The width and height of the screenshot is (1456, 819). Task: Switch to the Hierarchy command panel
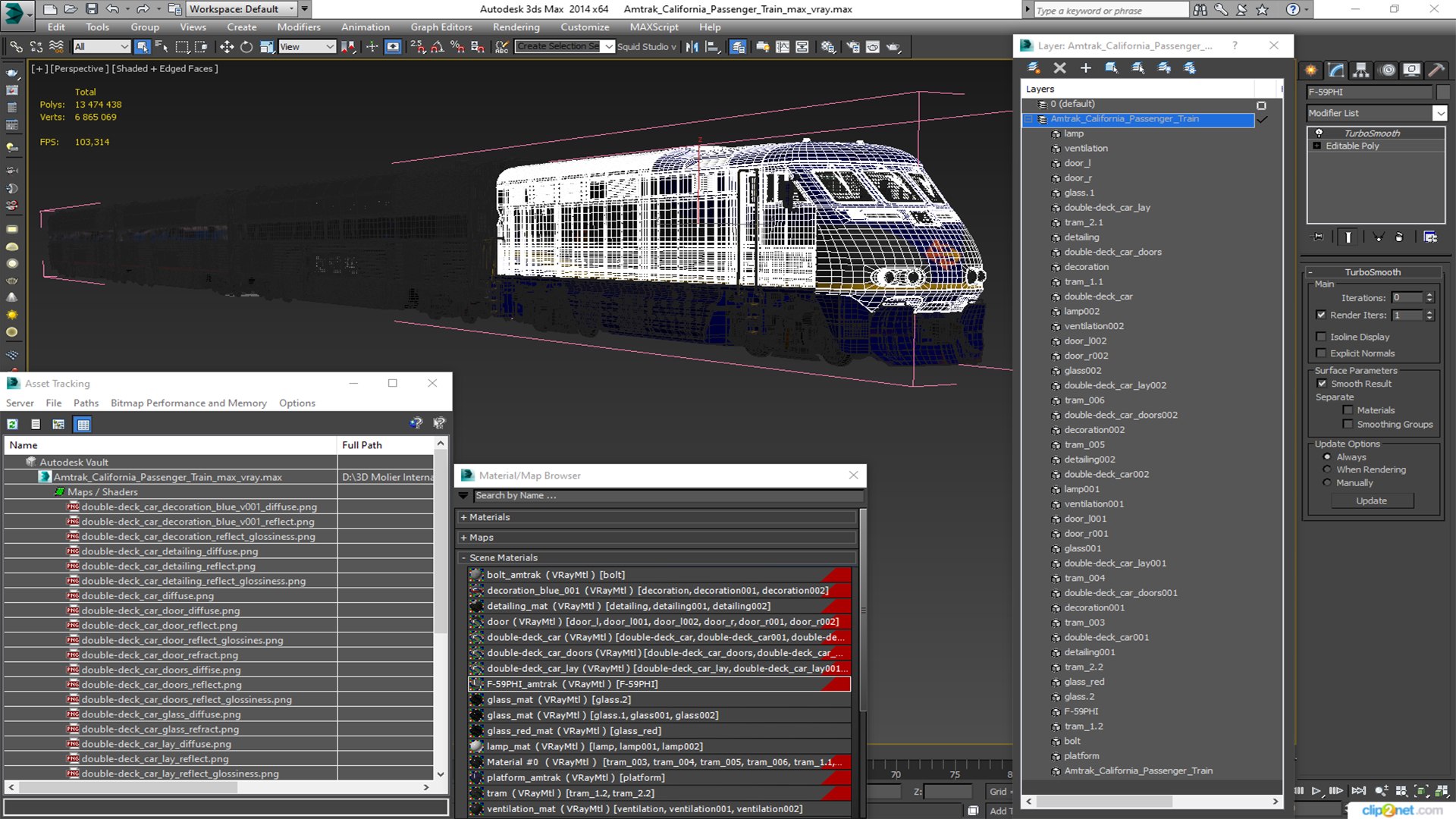[x=1361, y=70]
